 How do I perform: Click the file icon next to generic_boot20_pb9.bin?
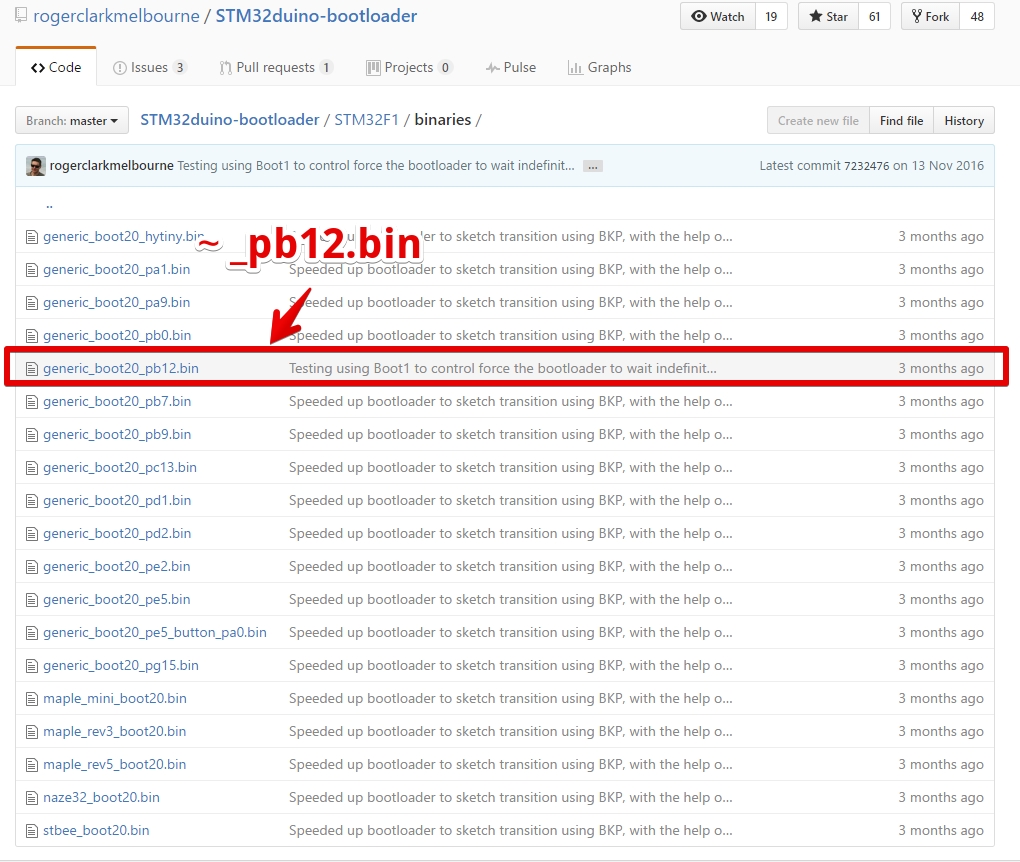[x=32, y=435]
